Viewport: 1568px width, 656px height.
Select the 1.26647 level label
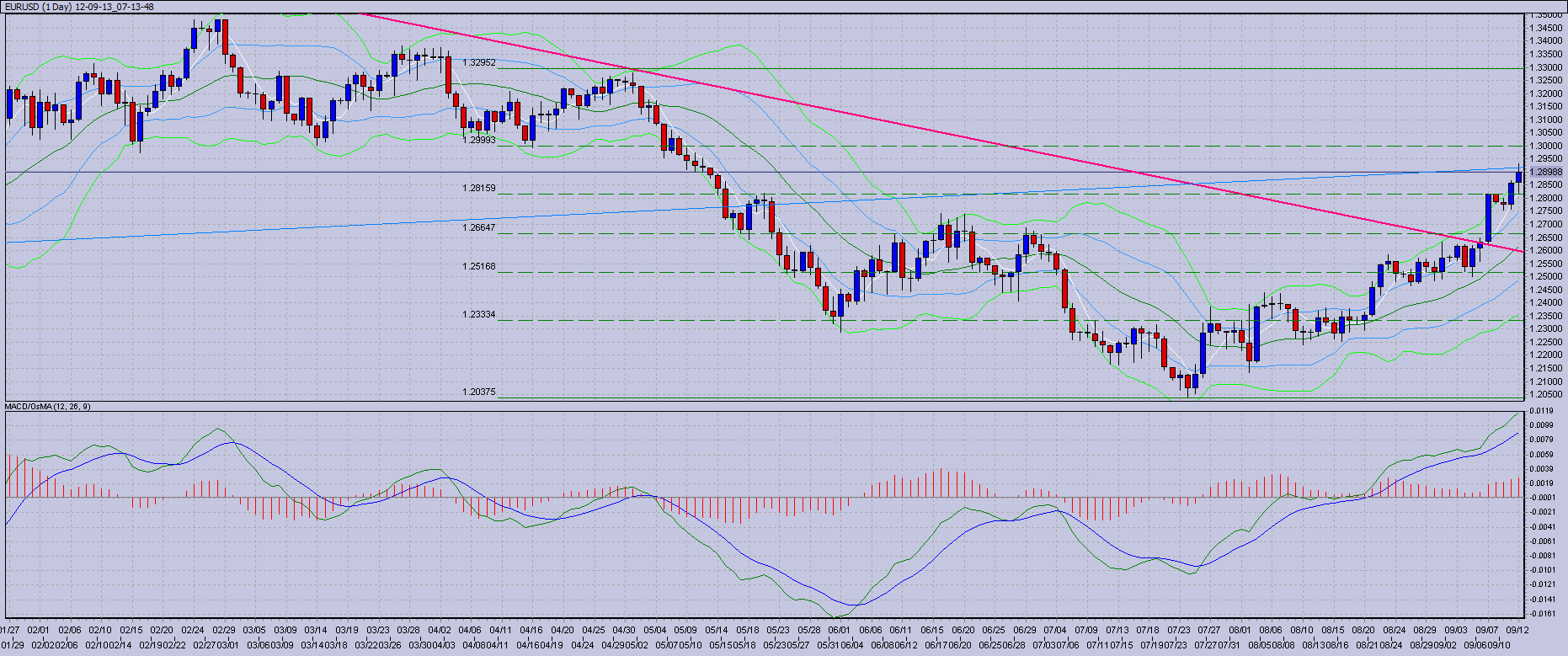coord(478,227)
